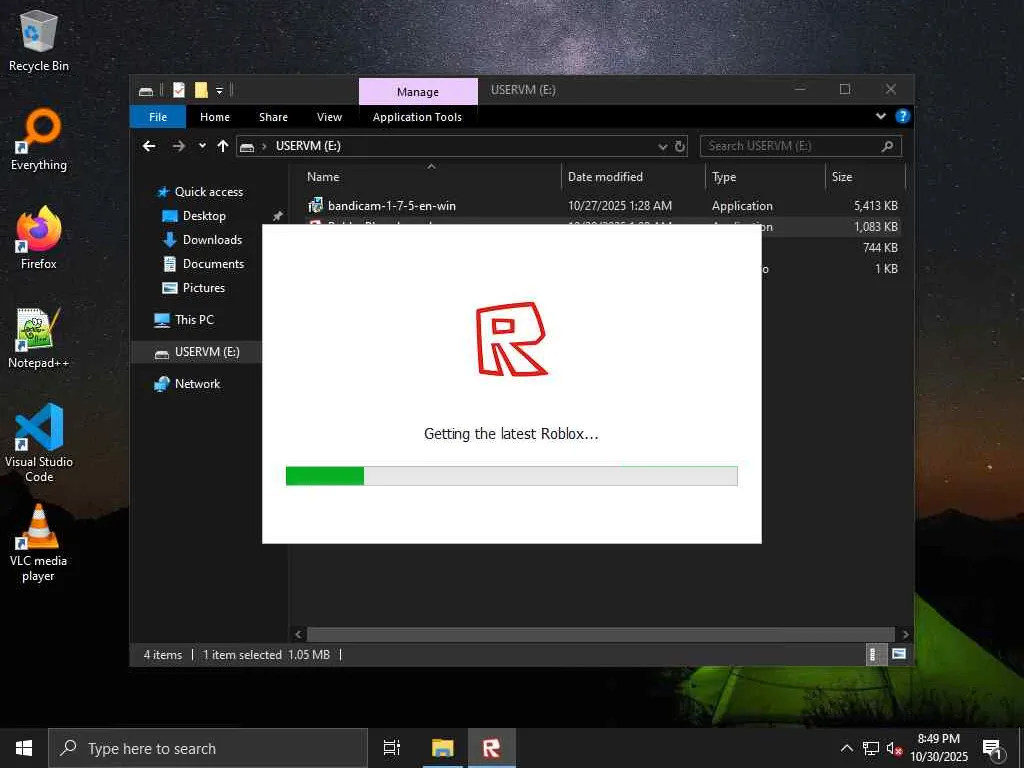Click the Properties quick access toolbar icon
Screen dimensions: 1024x768
(x=179, y=90)
